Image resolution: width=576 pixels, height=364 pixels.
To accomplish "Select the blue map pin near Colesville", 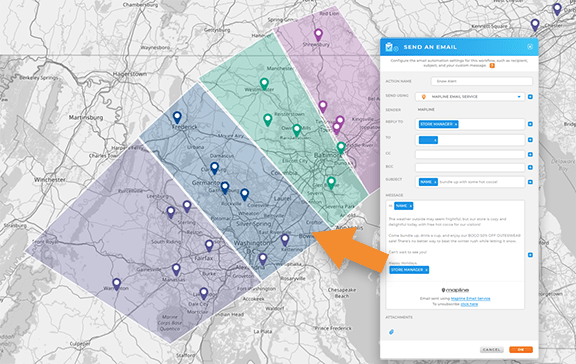I will point(244,195).
